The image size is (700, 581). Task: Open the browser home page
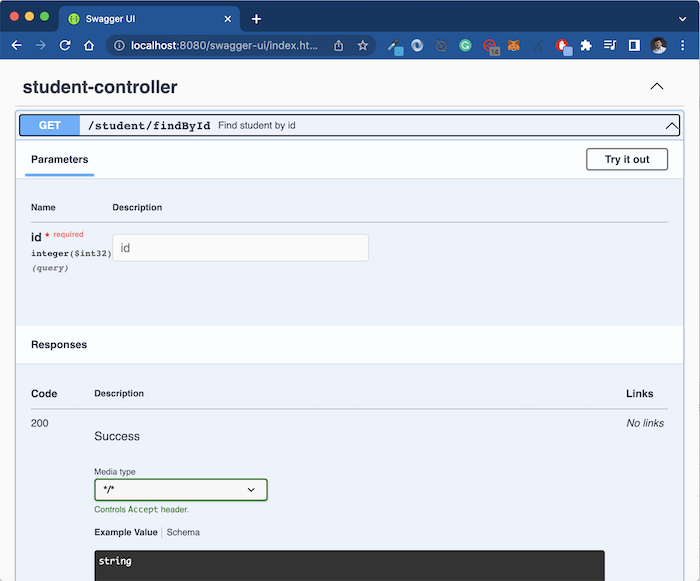point(89,45)
